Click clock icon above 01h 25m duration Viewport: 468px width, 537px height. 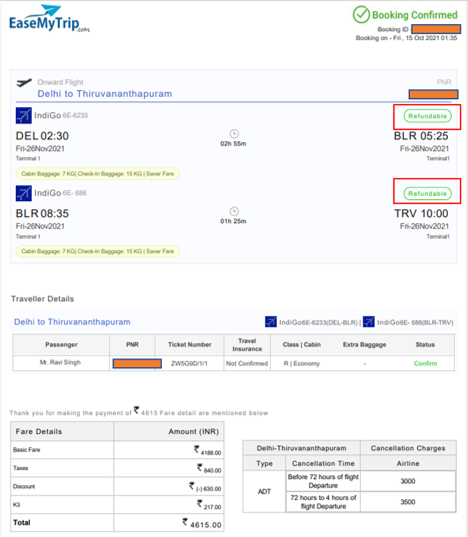pyautogui.click(x=234, y=211)
